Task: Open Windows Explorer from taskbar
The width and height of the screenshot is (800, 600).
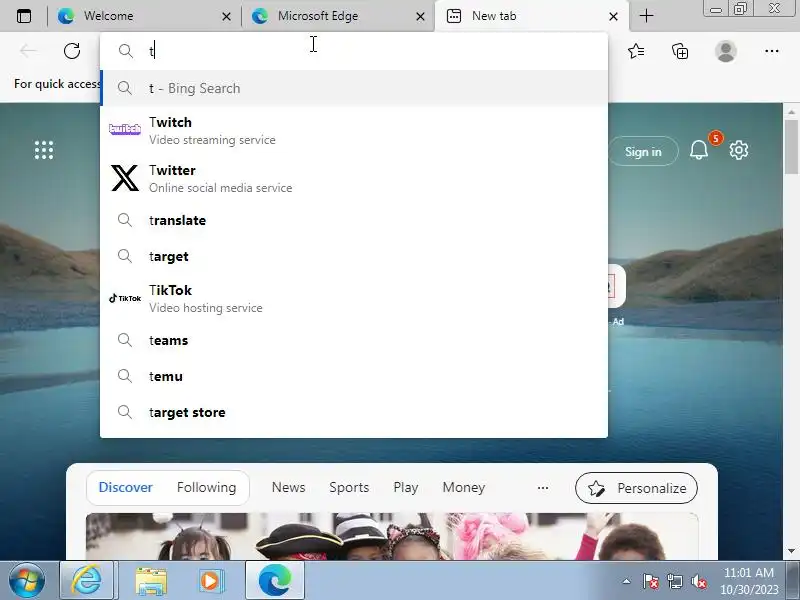Action: coord(151,581)
